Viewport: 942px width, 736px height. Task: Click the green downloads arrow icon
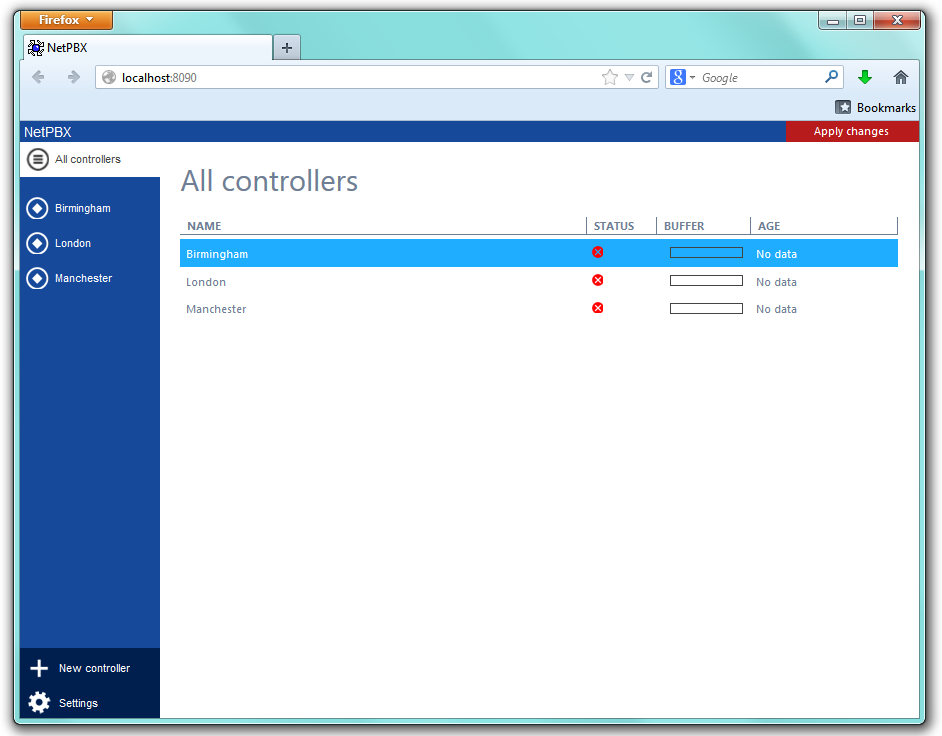(865, 77)
